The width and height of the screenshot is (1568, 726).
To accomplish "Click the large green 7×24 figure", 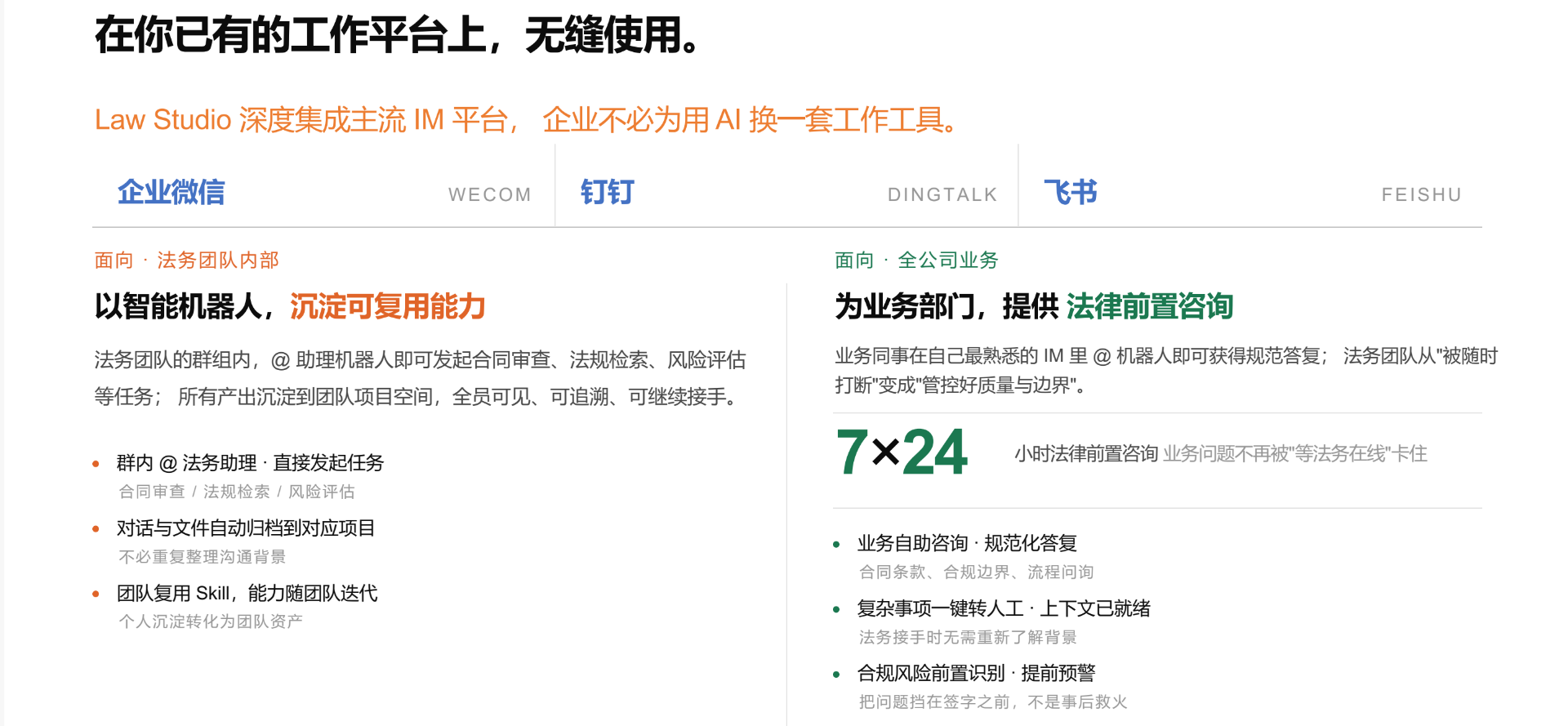I will pos(902,452).
